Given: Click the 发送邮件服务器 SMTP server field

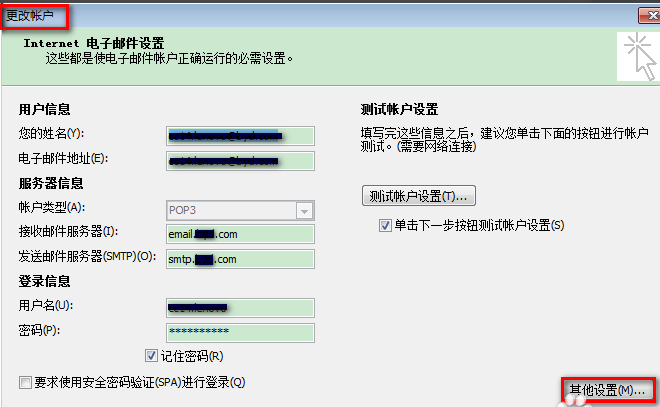Looking at the screenshot, I should 241,259.
